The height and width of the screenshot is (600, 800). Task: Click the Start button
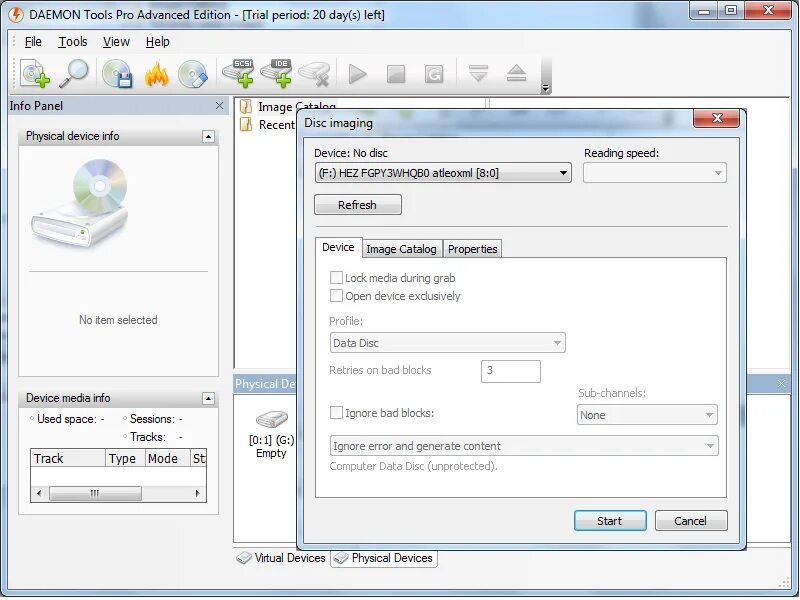[x=610, y=521]
